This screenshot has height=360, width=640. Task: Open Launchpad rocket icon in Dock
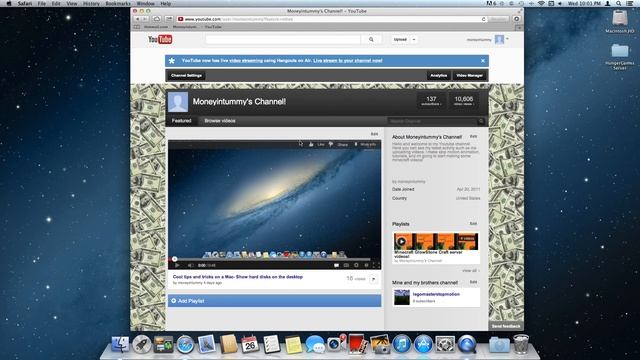pos(142,344)
